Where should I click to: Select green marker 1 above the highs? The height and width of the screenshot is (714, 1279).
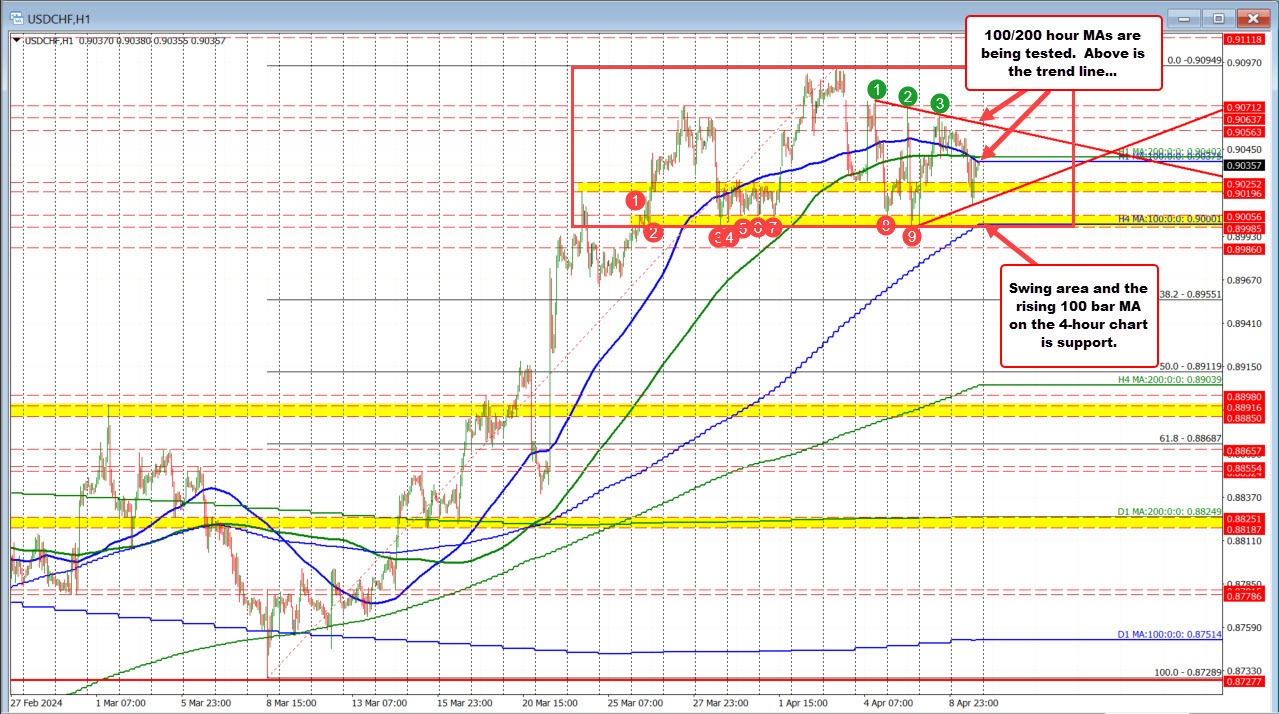click(x=876, y=90)
